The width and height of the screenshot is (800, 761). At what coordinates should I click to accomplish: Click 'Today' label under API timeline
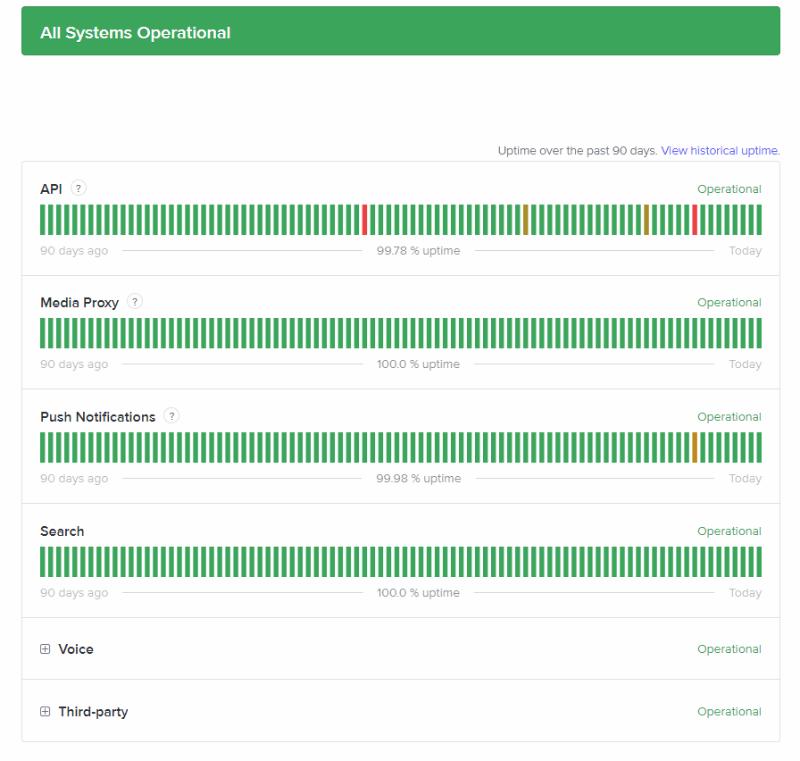(x=745, y=250)
